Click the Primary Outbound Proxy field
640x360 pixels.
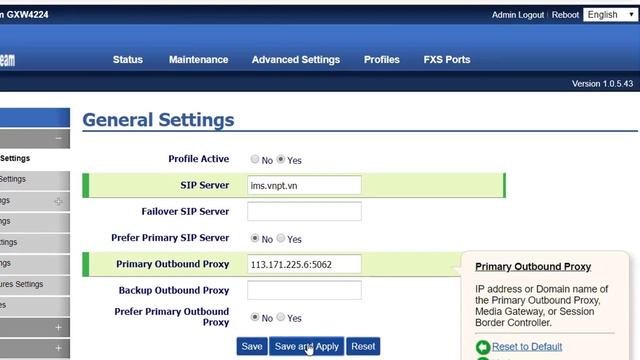304,264
